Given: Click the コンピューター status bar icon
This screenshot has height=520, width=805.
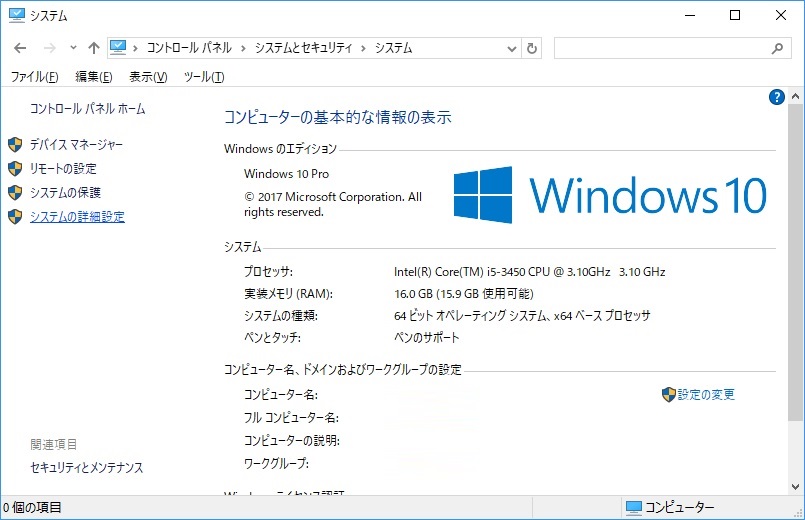Looking at the screenshot, I should coord(634,508).
